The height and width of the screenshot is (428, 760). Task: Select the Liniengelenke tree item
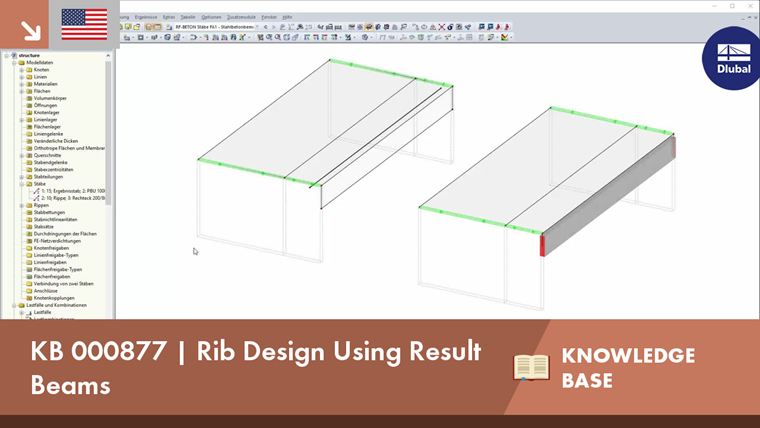pos(48,134)
